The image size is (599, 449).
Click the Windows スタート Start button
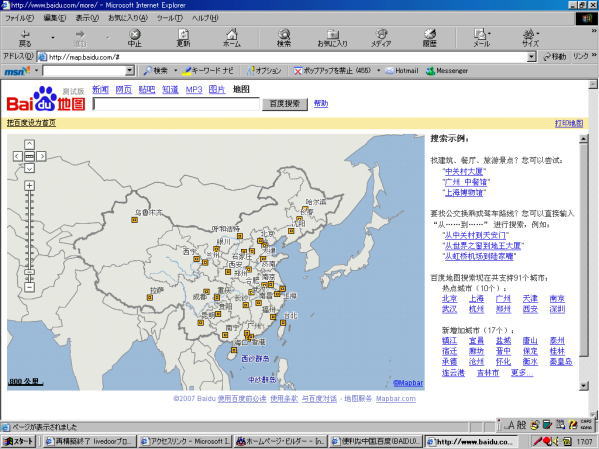tap(19, 441)
